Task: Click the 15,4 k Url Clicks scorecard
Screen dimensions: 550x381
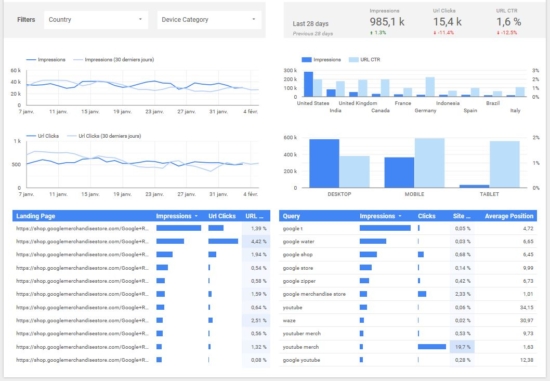Action: [x=447, y=22]
